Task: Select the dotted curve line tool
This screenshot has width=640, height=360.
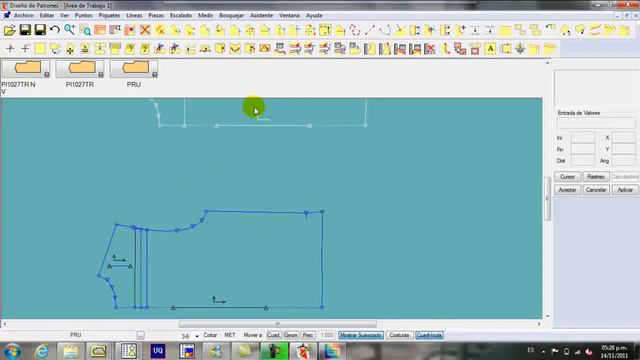Action: pyautogui.click(x=355, y=30)
